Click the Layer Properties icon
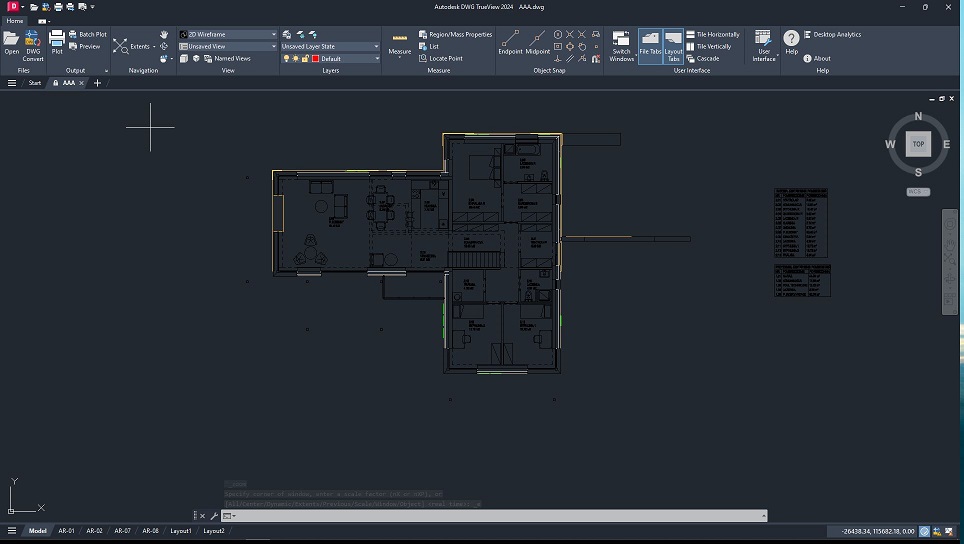The image size is (964, 544). pos(286,34)
